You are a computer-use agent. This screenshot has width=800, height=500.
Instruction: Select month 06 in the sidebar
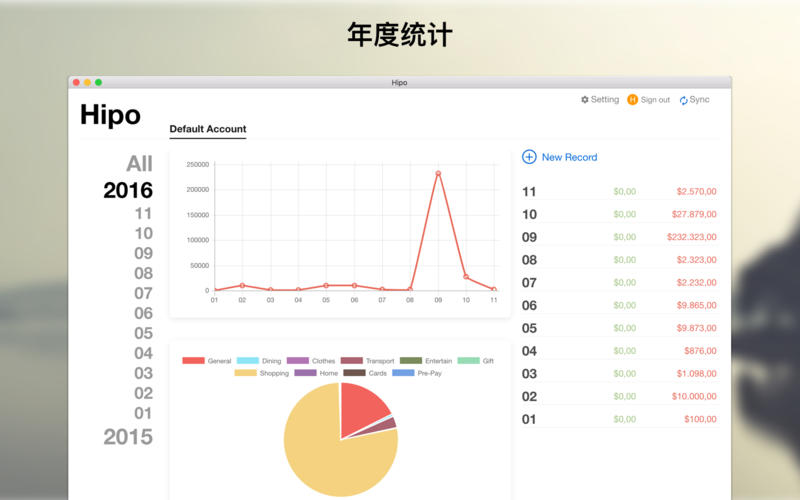[x=143, y=313]
